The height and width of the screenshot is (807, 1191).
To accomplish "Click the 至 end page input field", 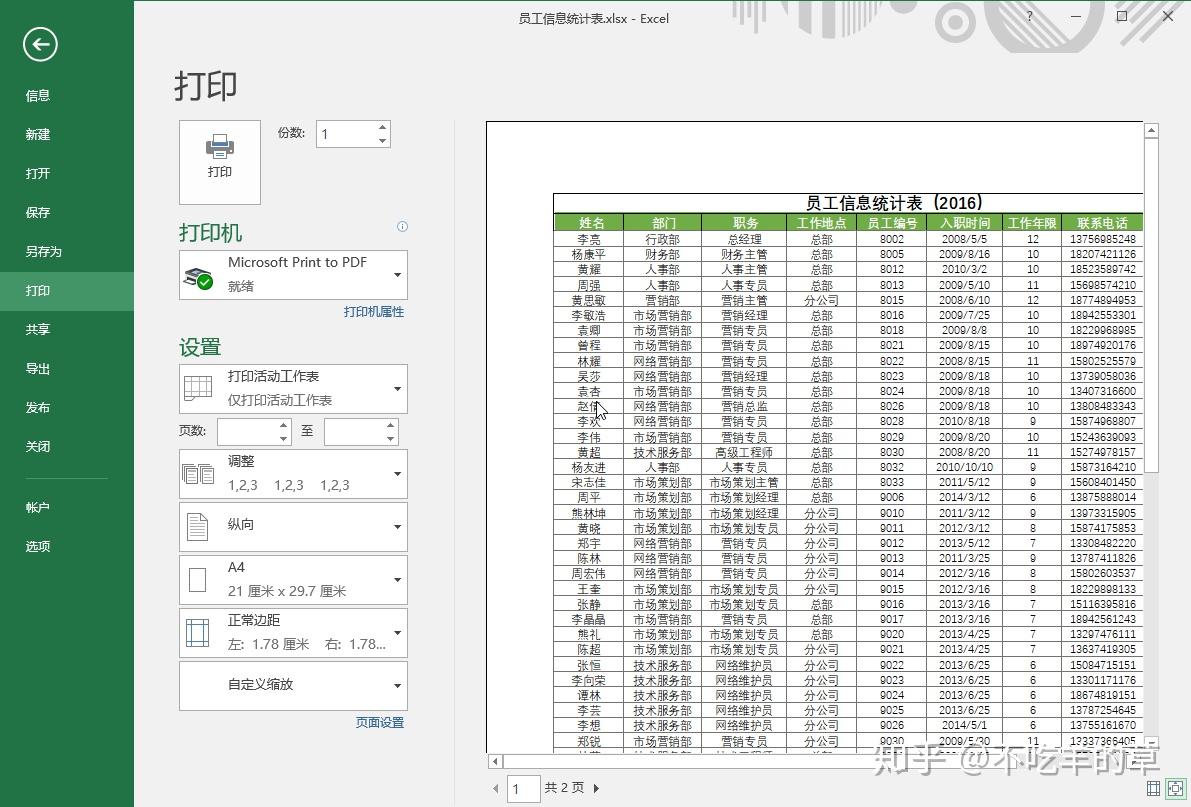I will click(x=354, y=432).
